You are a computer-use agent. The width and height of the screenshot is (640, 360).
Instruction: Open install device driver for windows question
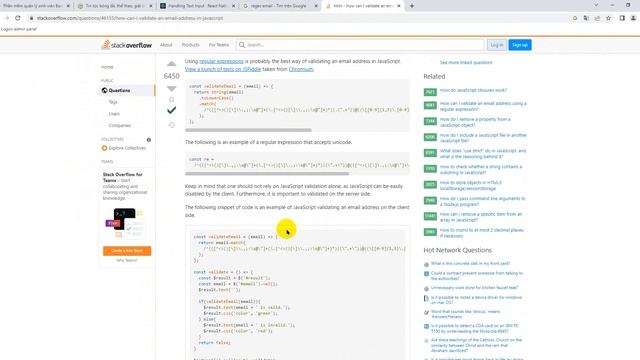coord(476,300)
